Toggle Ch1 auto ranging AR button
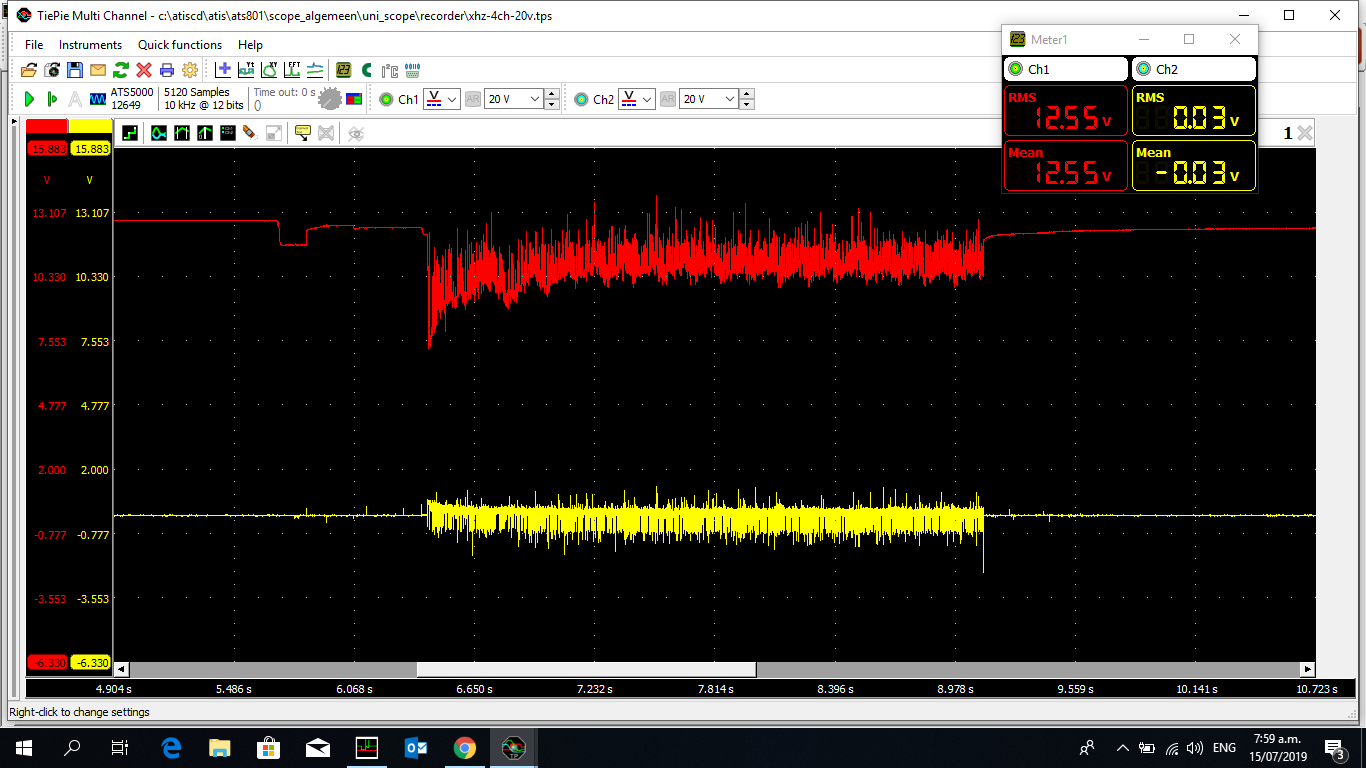Screen dimensions: 1366x768 click(472, 99)
